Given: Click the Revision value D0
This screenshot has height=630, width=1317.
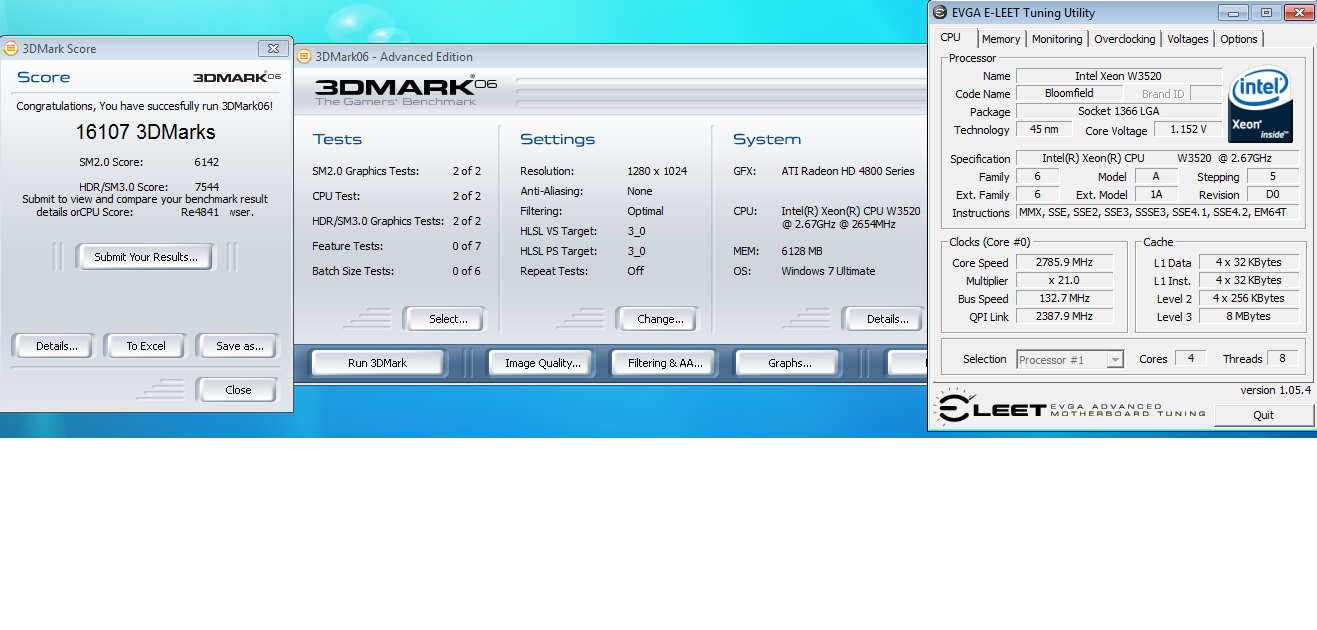Looking at the screenshot, I should (x=1272, y=195).
